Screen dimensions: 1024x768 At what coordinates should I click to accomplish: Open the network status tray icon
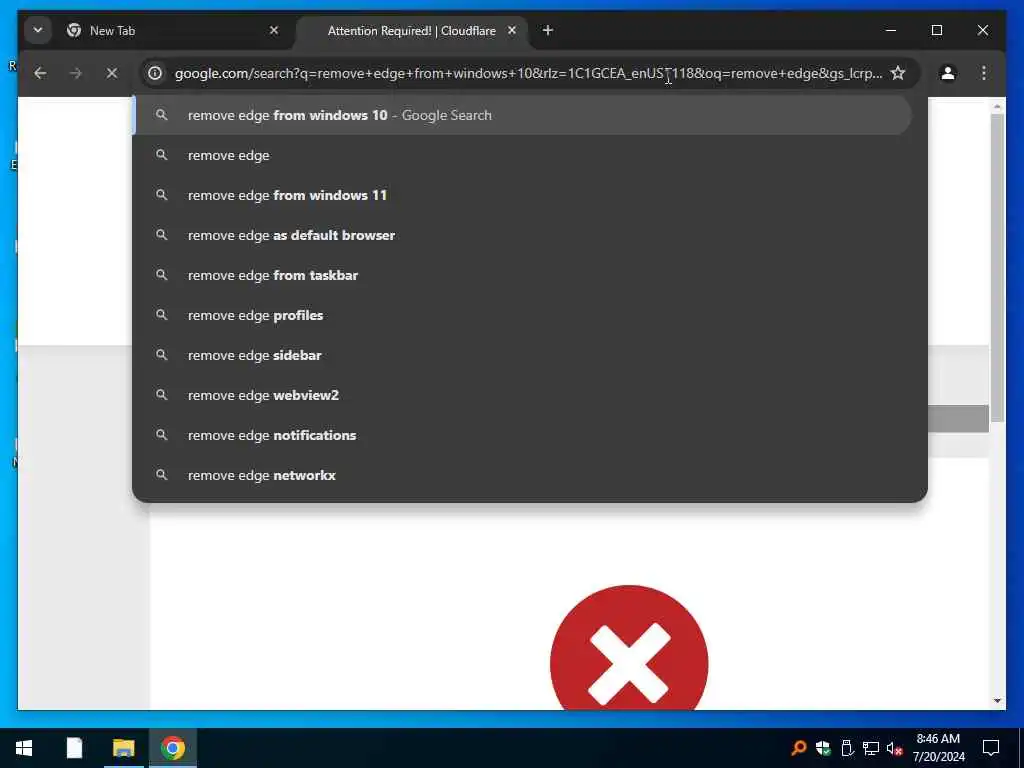click(871, 748)
